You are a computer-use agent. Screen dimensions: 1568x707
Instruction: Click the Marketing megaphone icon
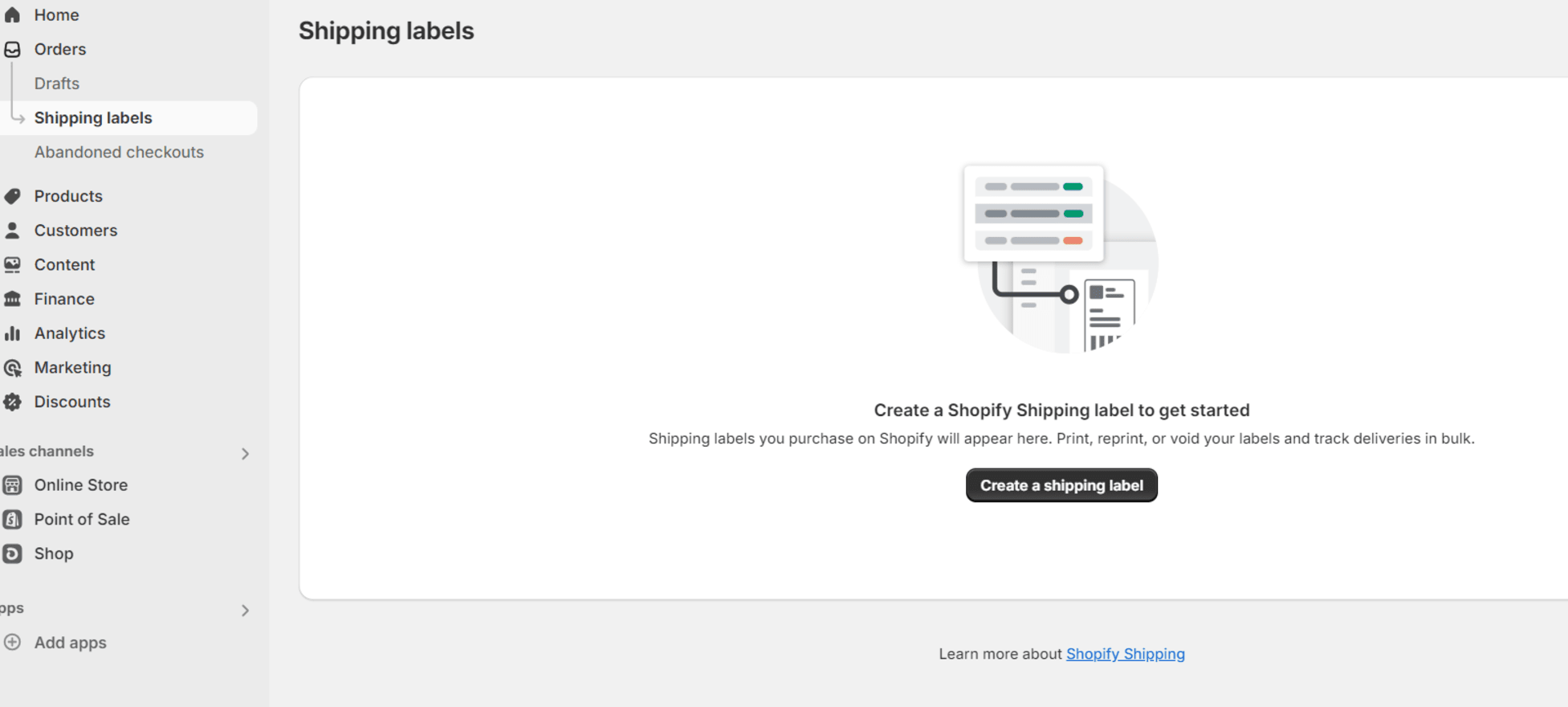tap(12, 367)
